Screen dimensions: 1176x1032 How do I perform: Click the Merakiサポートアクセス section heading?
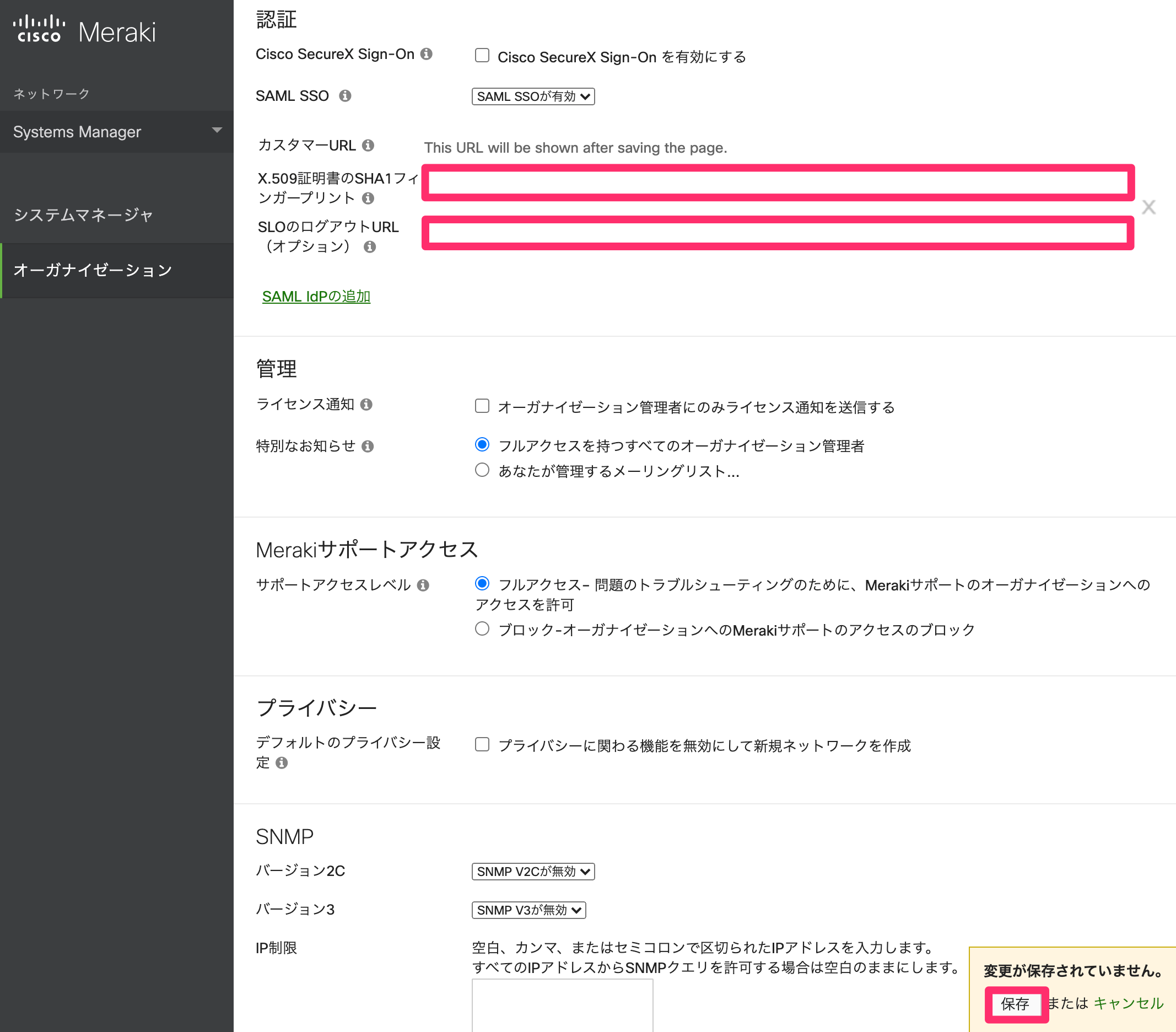pyautogui.click(x=367, y=550)
